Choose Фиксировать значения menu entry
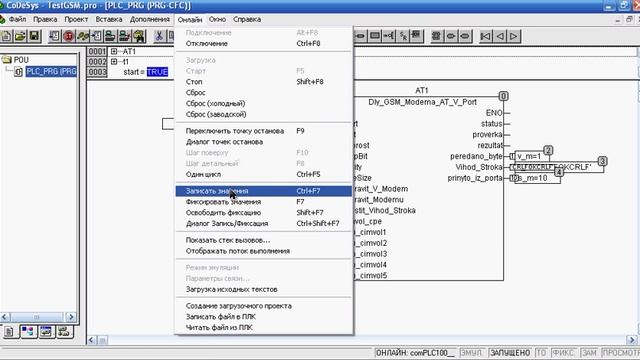This screenshot has width=640, height=360. point(264,202)
